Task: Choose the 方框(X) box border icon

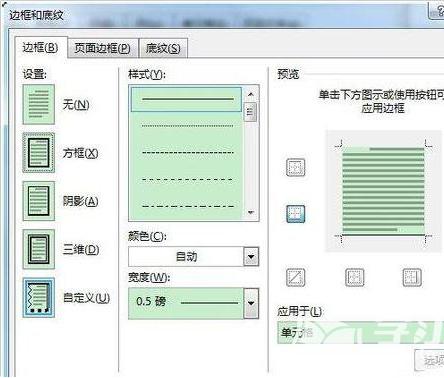Action: pos(39,153)
